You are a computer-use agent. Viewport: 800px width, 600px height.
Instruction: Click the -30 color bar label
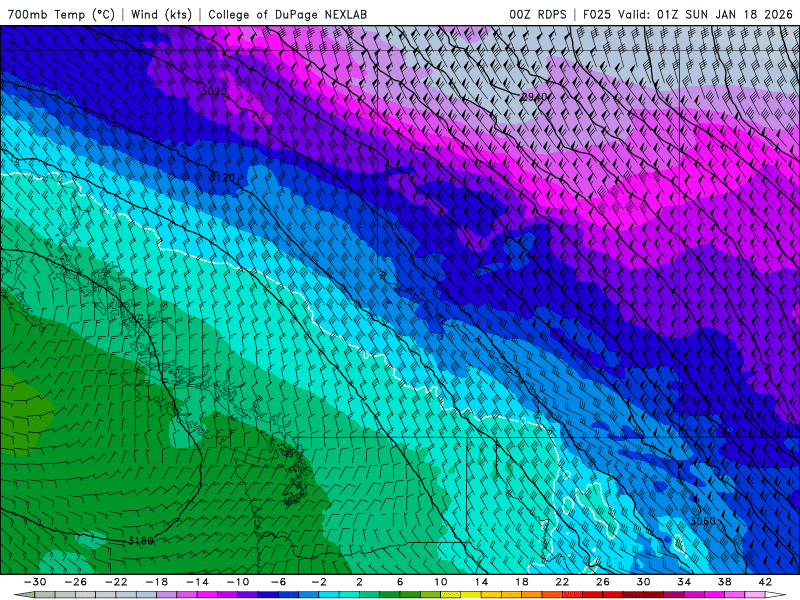(35, 582)
